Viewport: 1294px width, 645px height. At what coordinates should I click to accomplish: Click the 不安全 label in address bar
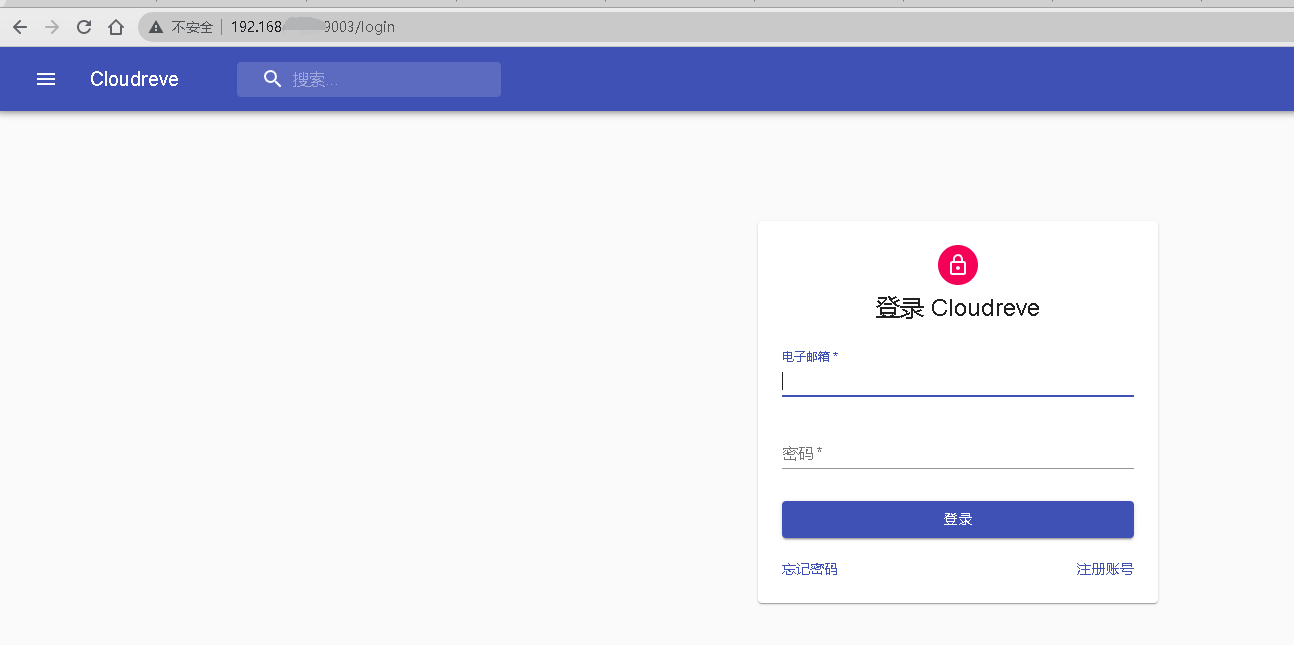pos(192,27)
